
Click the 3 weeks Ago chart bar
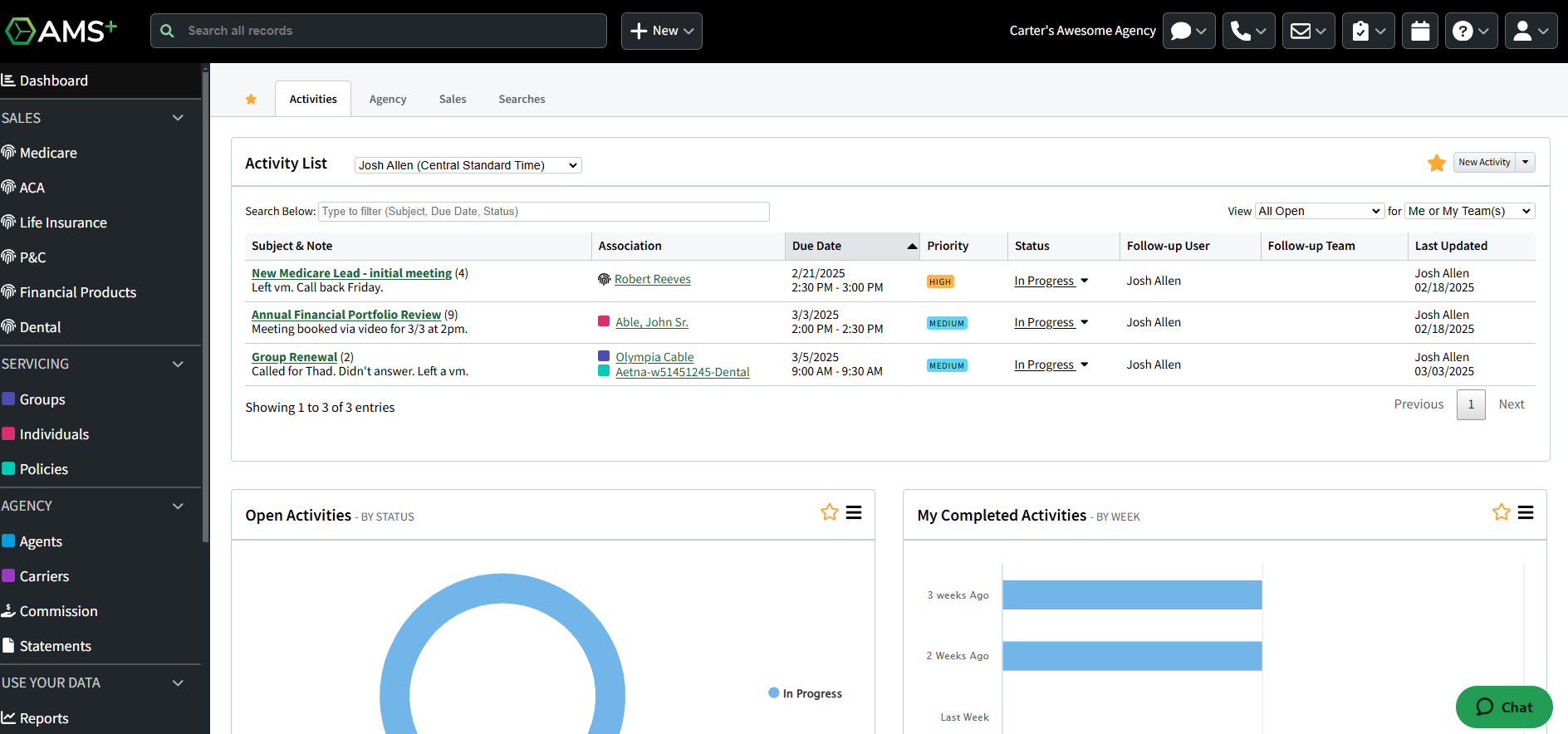(x=1131, y=595)
